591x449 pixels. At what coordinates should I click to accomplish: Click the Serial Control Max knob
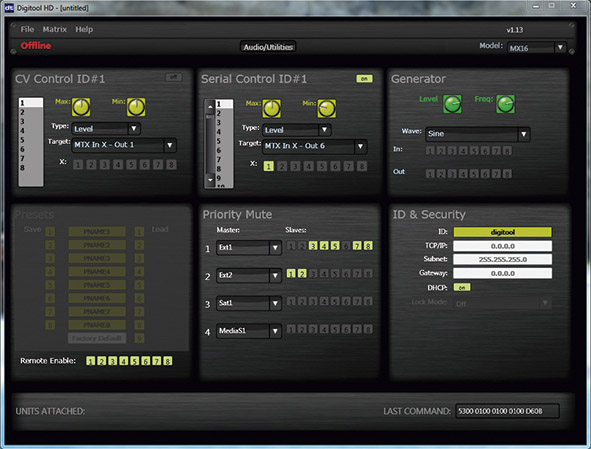[271, 109]
